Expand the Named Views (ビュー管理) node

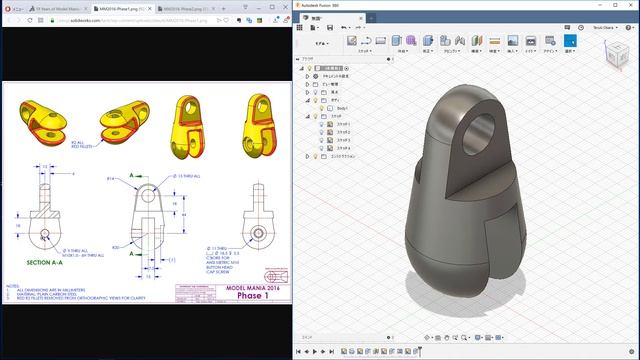[307, 84]
